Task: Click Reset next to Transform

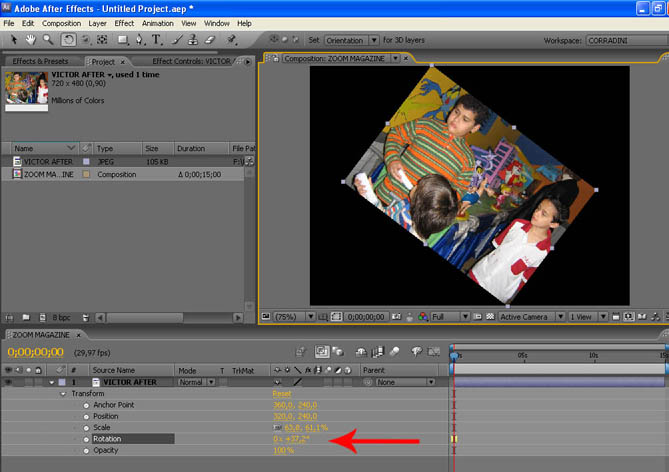Action: (x=283, y=394)
